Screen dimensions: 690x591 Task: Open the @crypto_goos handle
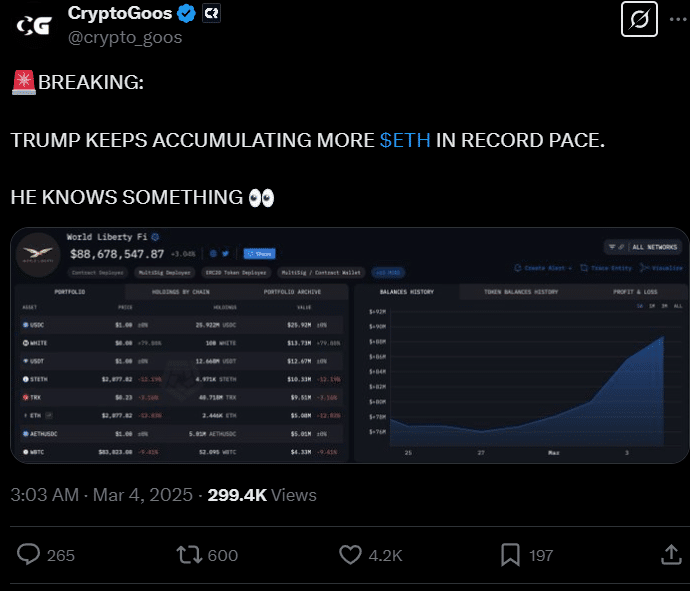click(x=125, y=38)
